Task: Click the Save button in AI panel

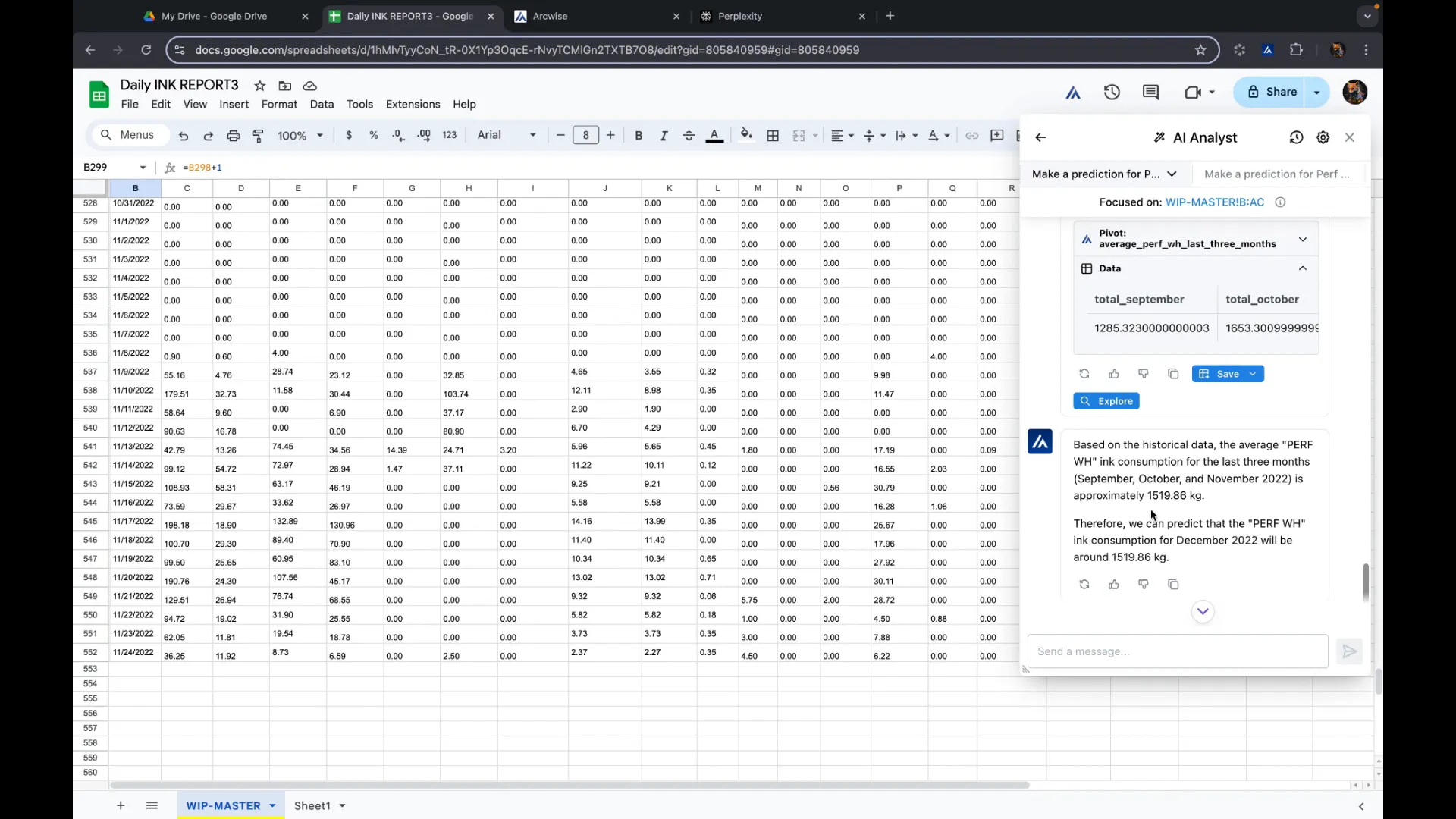Action: (x=1225, y=374)
